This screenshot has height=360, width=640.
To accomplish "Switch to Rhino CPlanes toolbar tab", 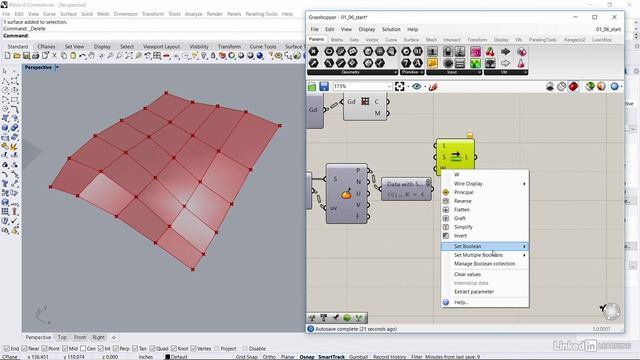I will pos(46,47).
